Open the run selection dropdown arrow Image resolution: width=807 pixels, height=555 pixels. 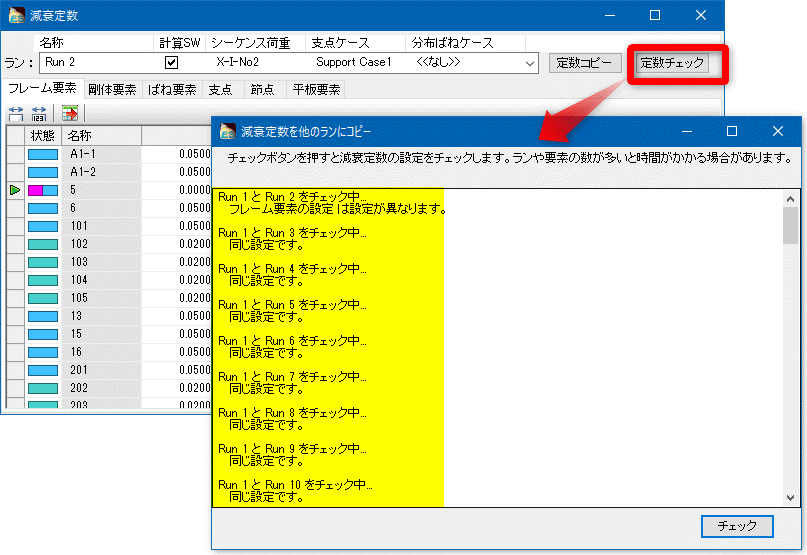530,63
